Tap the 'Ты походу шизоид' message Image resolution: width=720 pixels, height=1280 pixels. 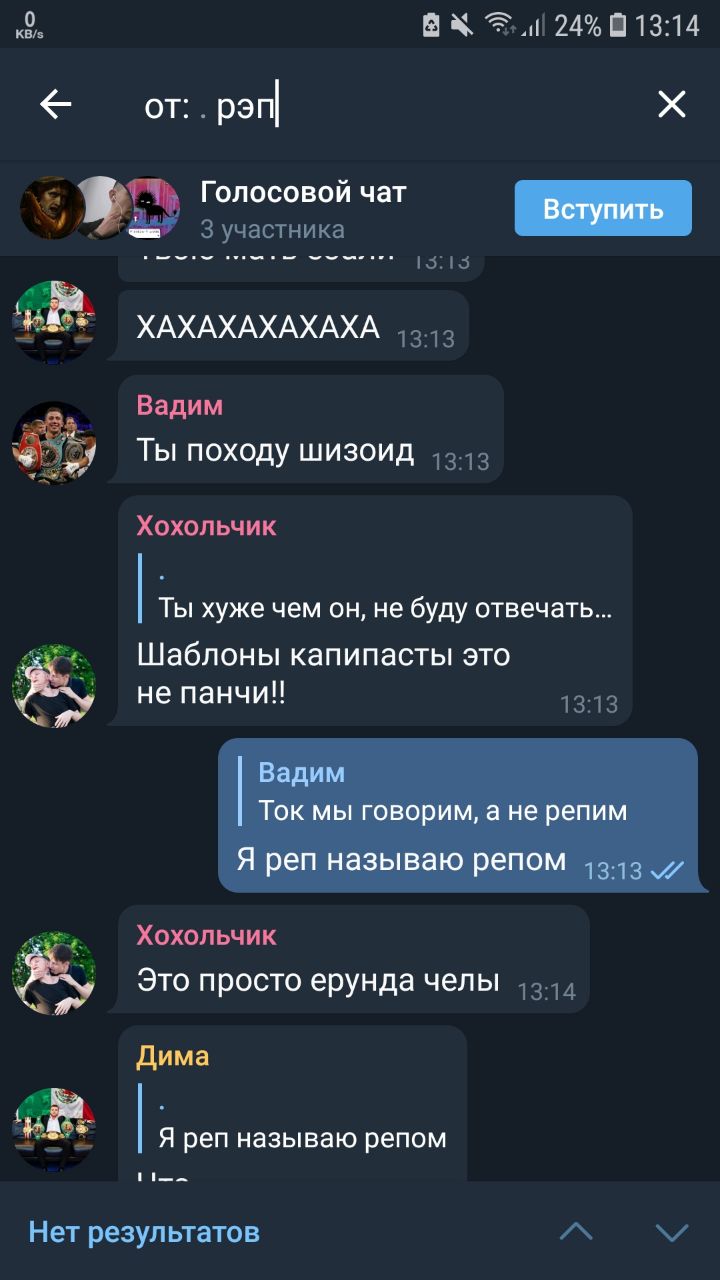point(275,450)
